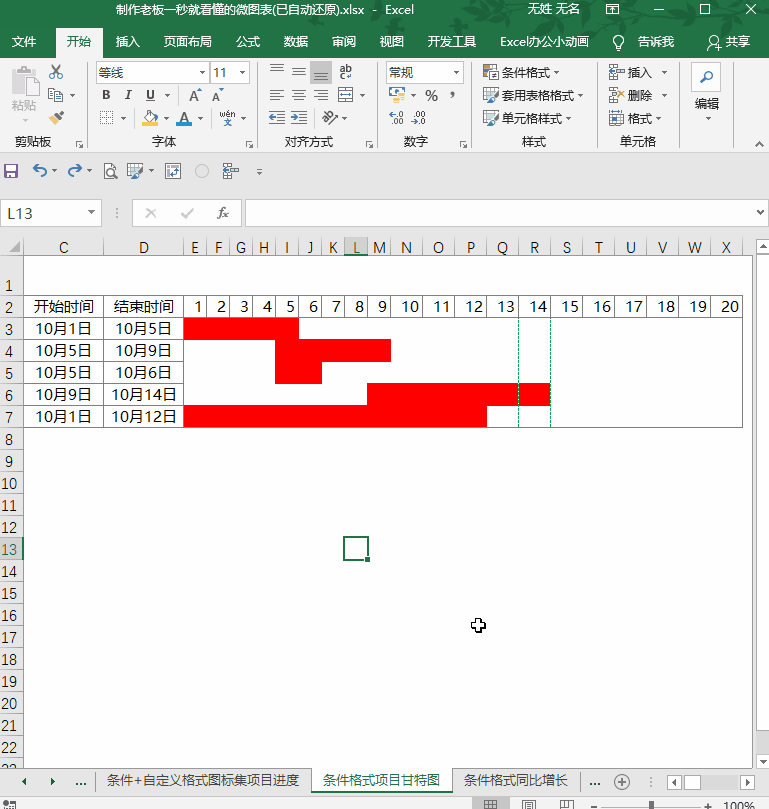Toggle wrap text button

pos(345,72)
